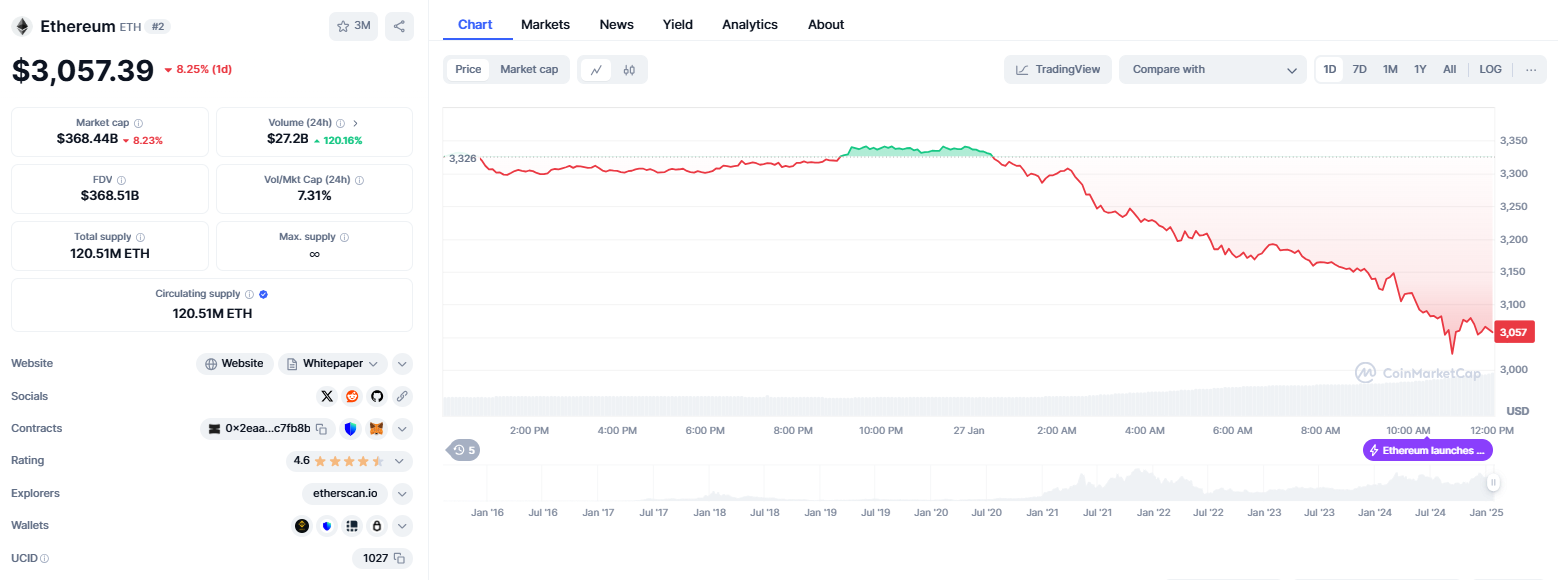
Task: Click the info icon next to Total supply
Action: 141,237
